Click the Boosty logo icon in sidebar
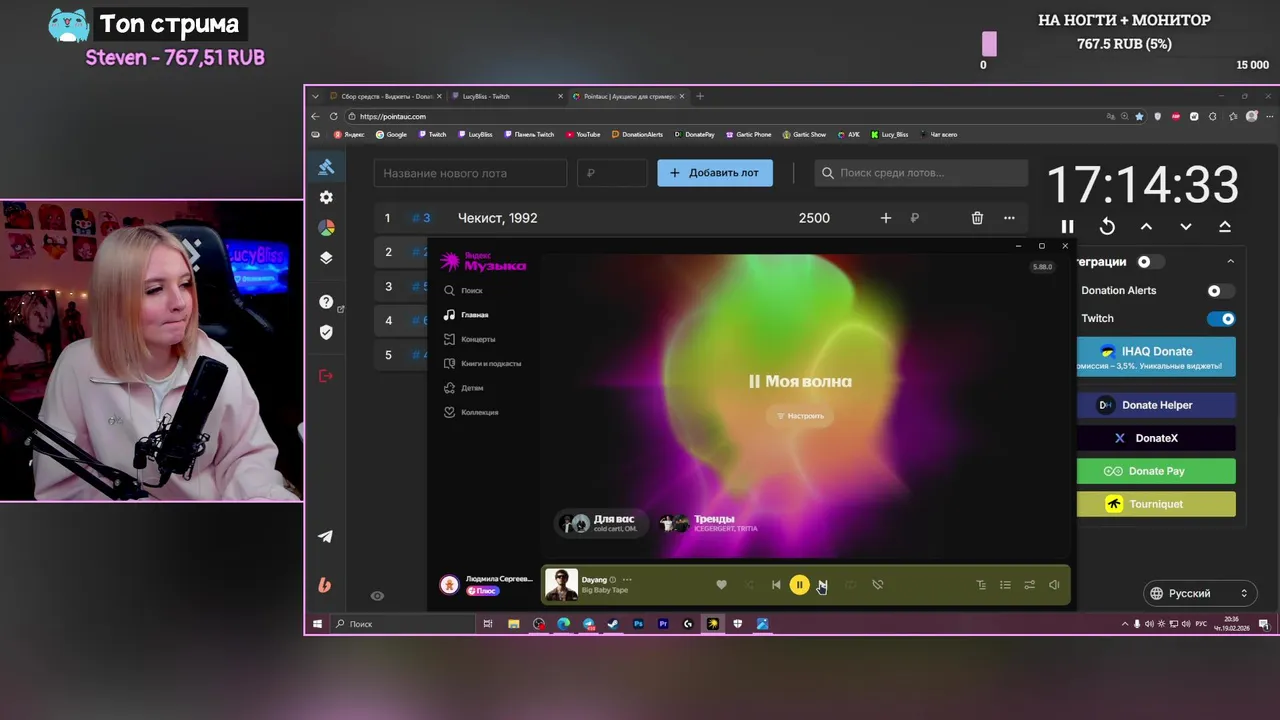 point(326,585)
